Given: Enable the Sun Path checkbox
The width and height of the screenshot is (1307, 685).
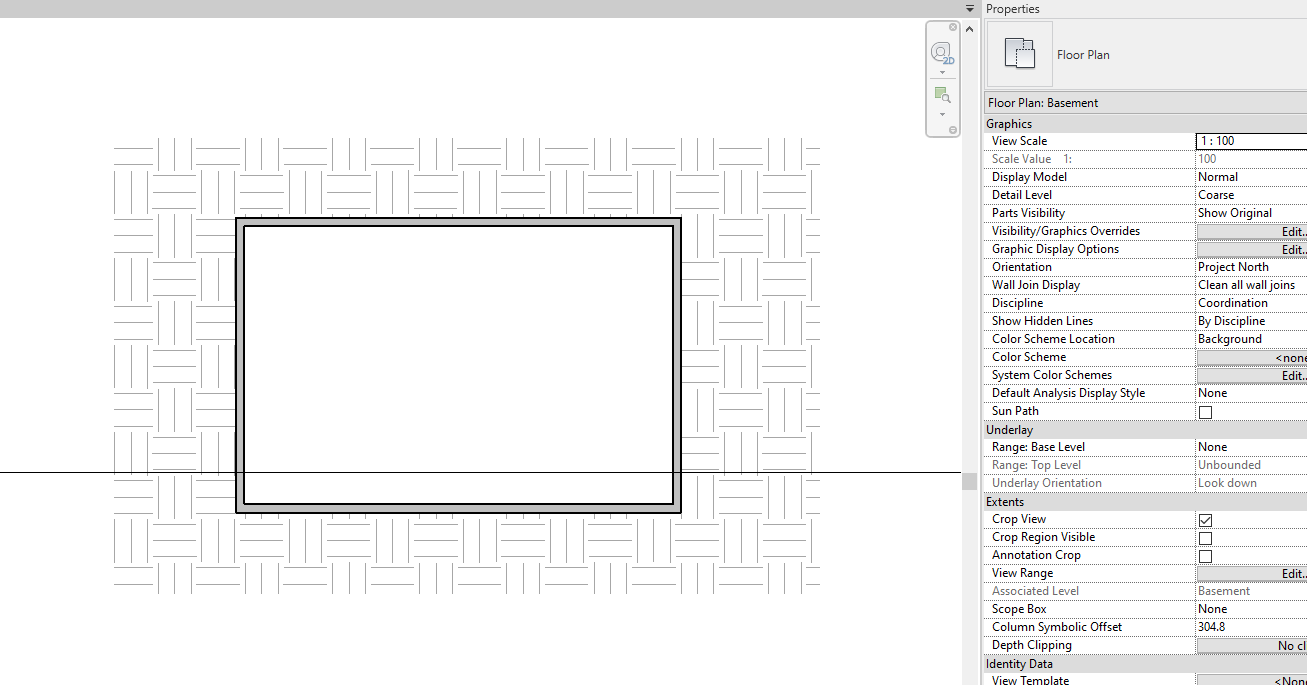Looking at the screenshot, I should (x=1205, y=411).
